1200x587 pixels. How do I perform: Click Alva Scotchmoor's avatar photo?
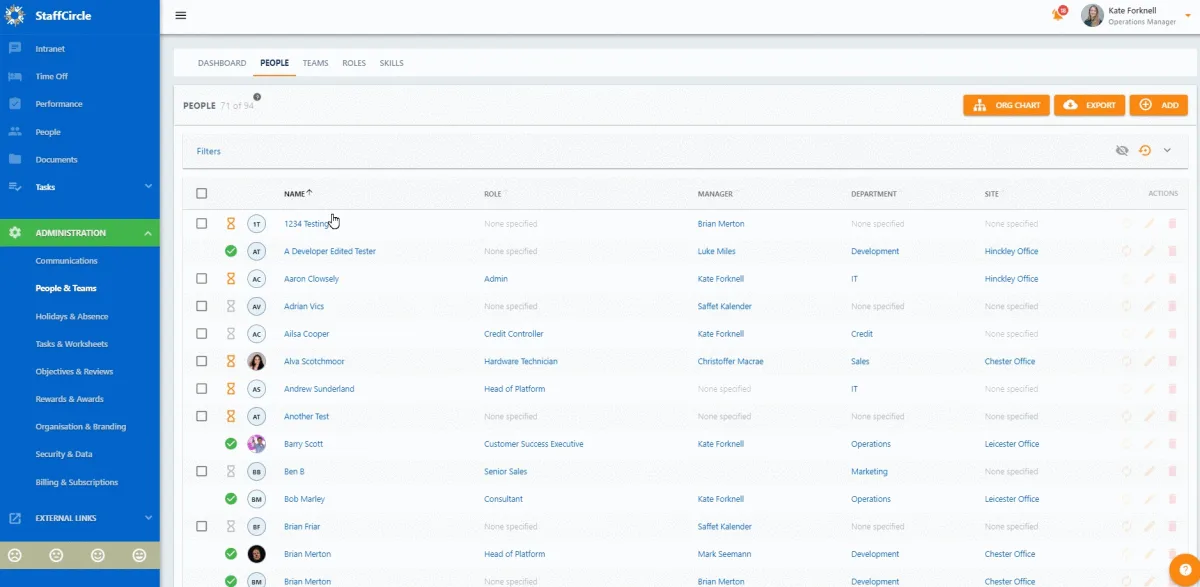[x=257, y=361]
